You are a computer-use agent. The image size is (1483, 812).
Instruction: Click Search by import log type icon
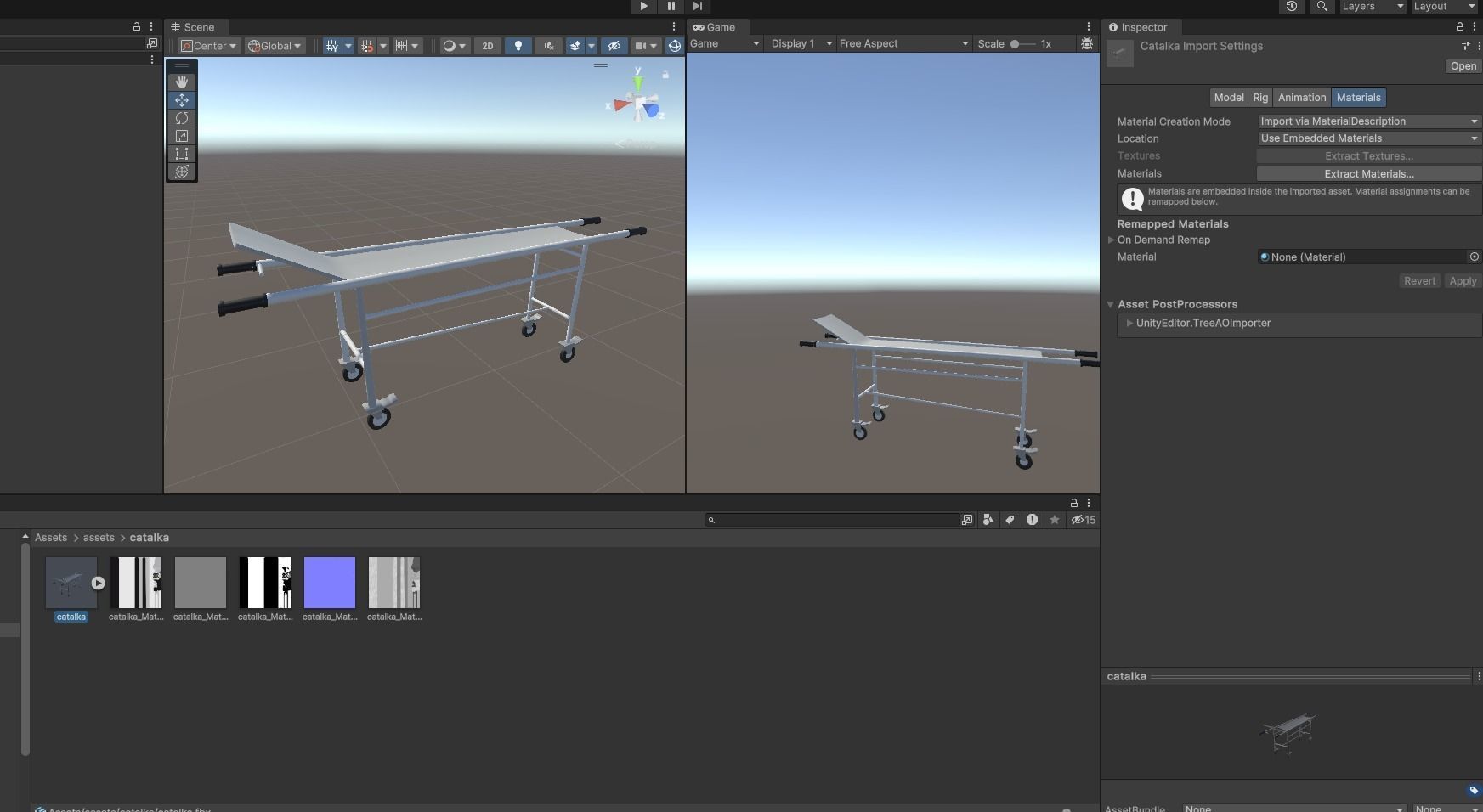1032,520
